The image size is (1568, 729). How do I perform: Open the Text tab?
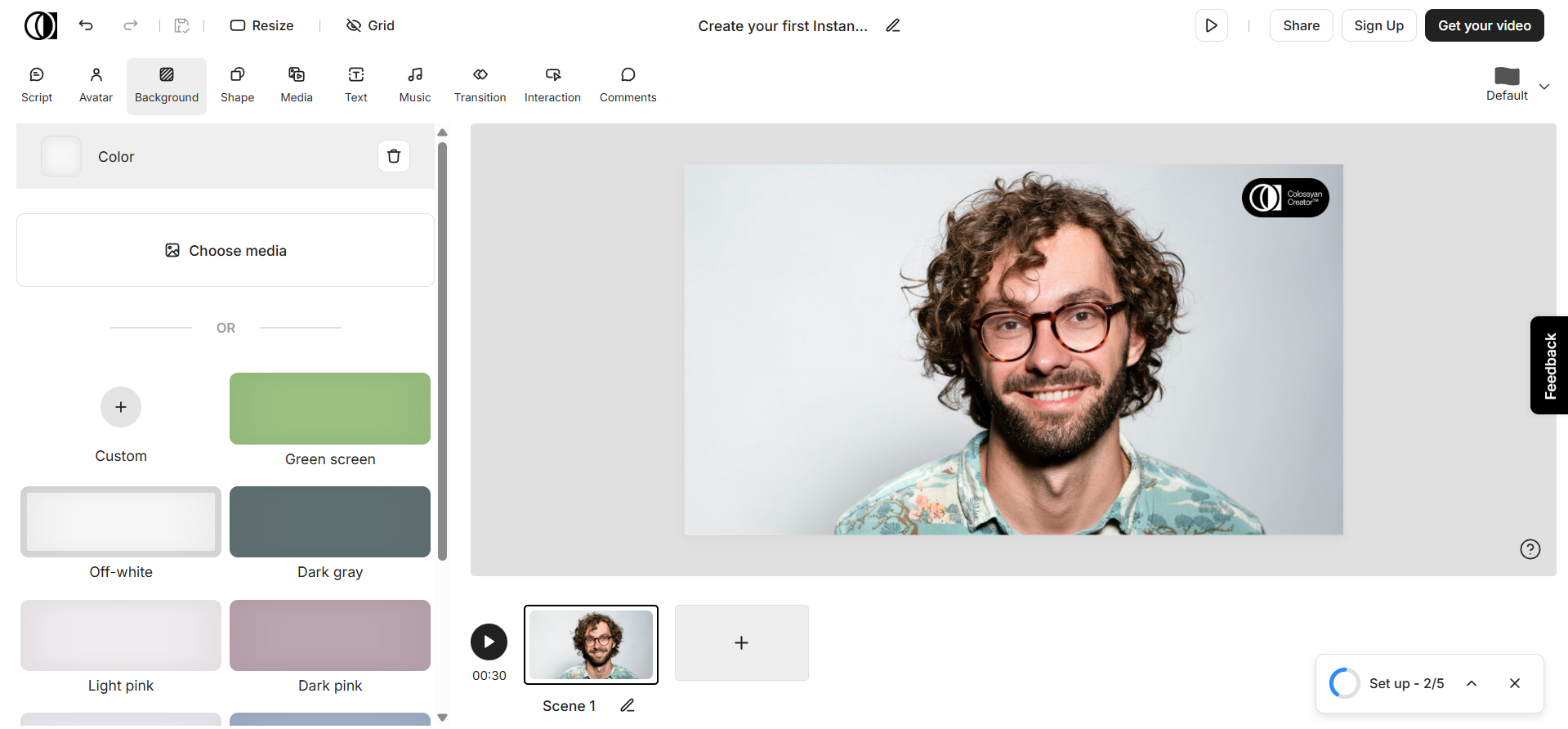tap(356, 86)
